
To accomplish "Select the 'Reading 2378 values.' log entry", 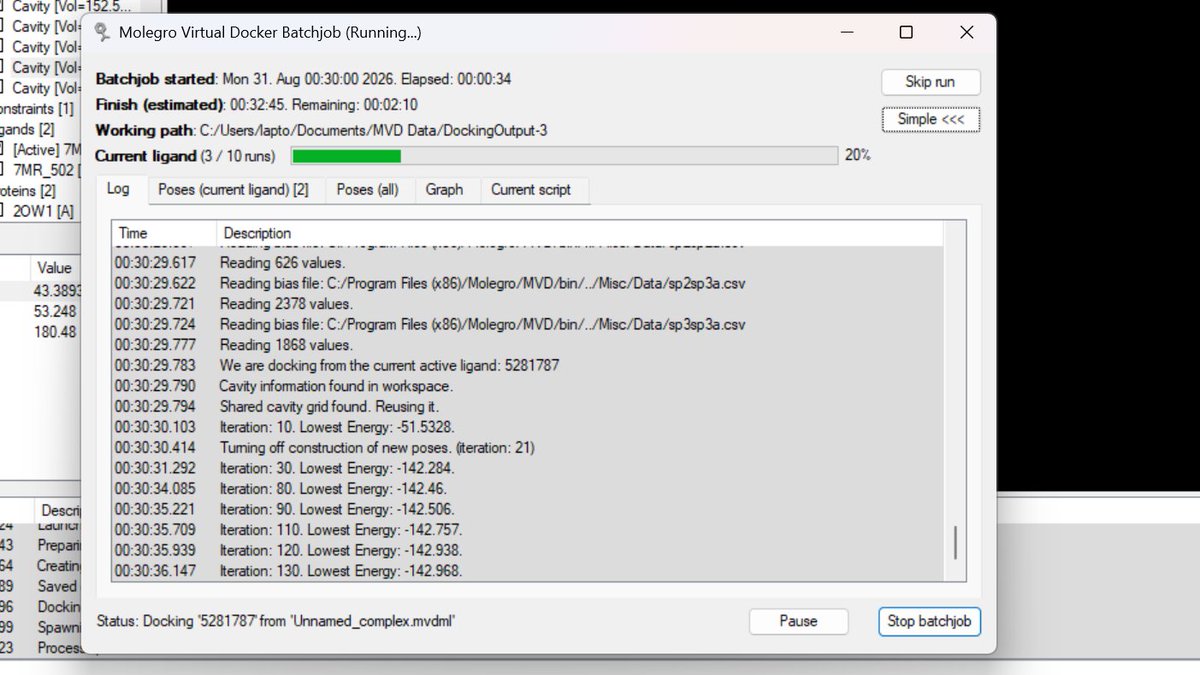I will [526, 304].
